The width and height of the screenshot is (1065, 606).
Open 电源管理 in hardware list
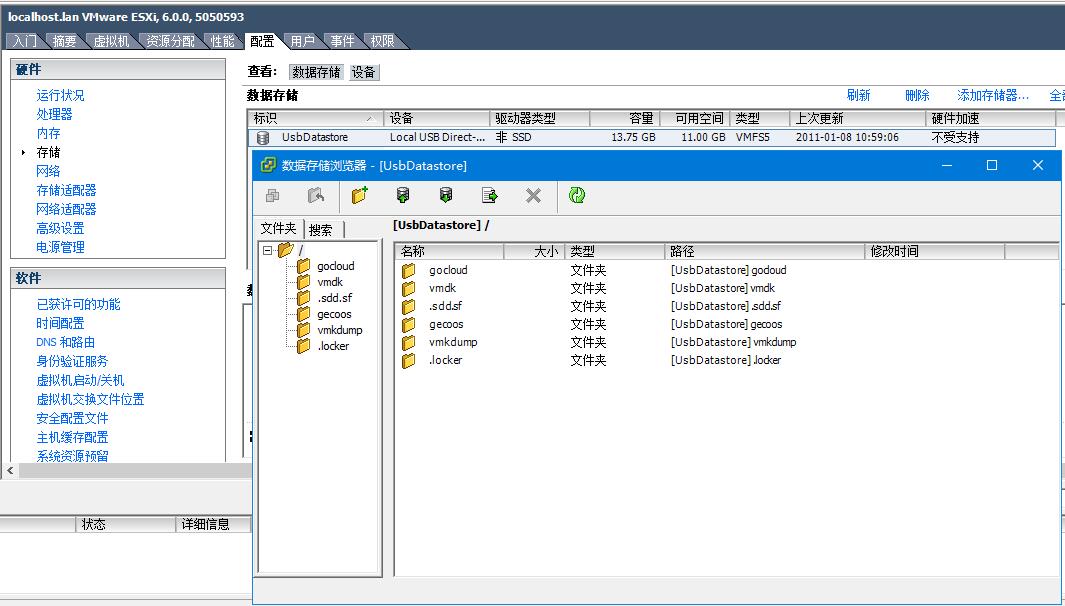coord(60,247)
